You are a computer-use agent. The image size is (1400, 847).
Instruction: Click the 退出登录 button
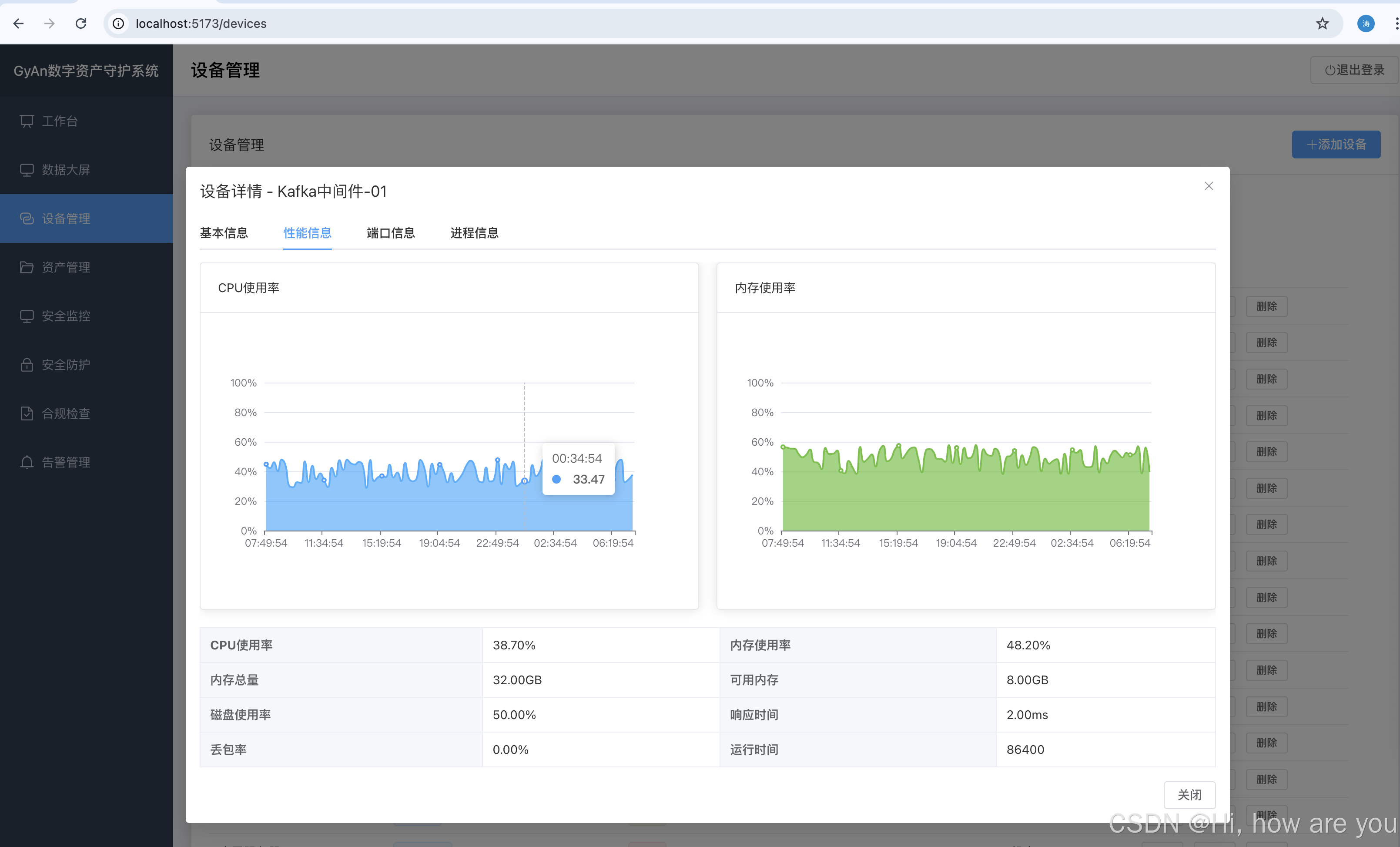[1355, 70]
